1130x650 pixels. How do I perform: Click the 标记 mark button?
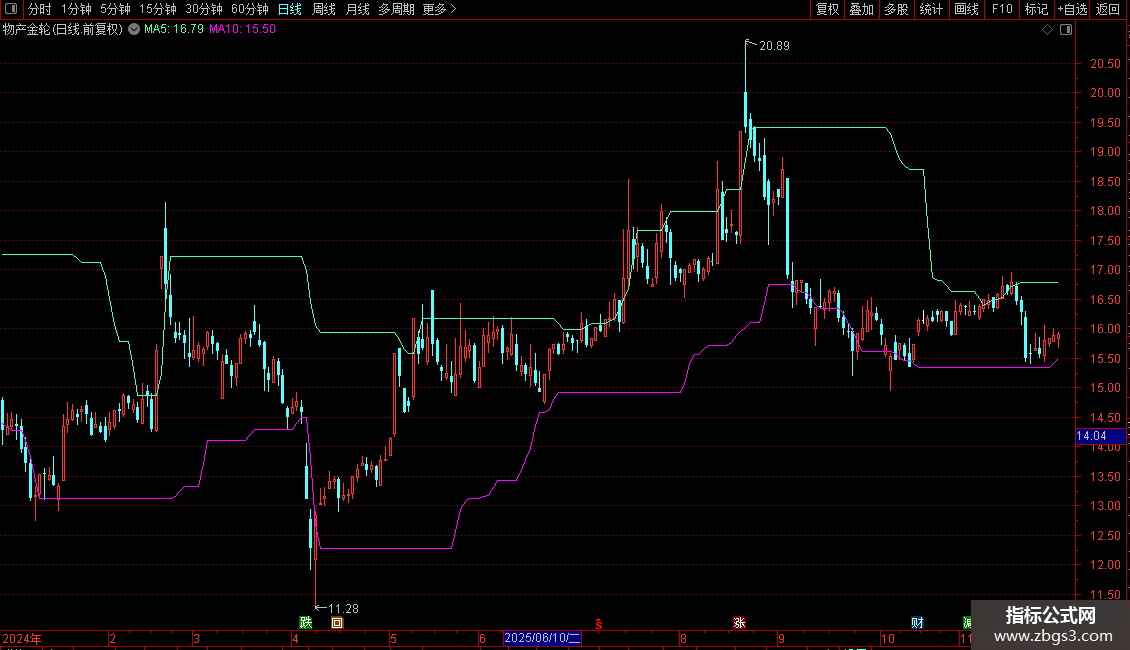pos(1036,9)
